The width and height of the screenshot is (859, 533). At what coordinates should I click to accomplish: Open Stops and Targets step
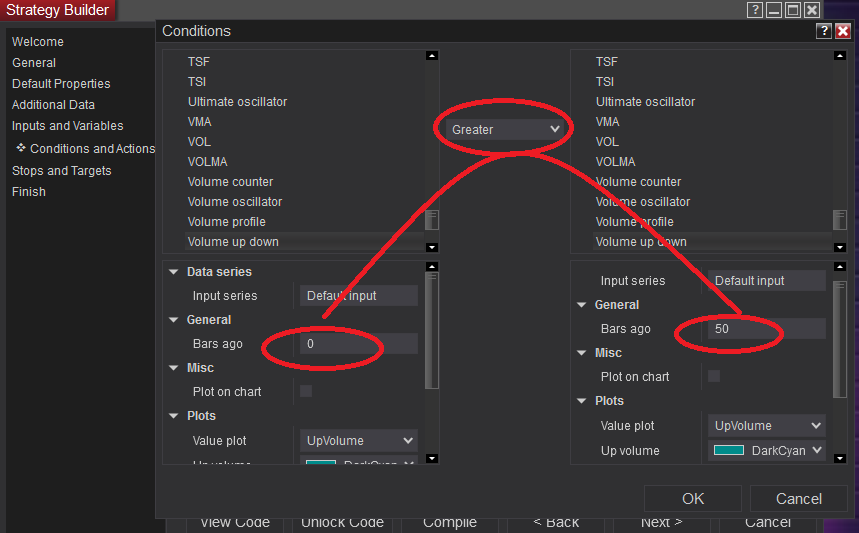tap(61, 171)
